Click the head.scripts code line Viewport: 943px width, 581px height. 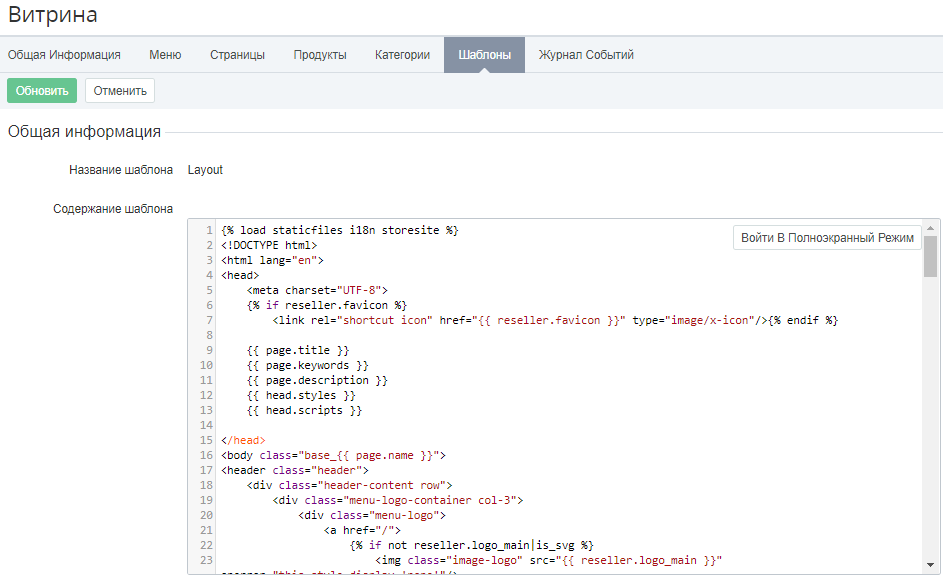click(304, 410)
